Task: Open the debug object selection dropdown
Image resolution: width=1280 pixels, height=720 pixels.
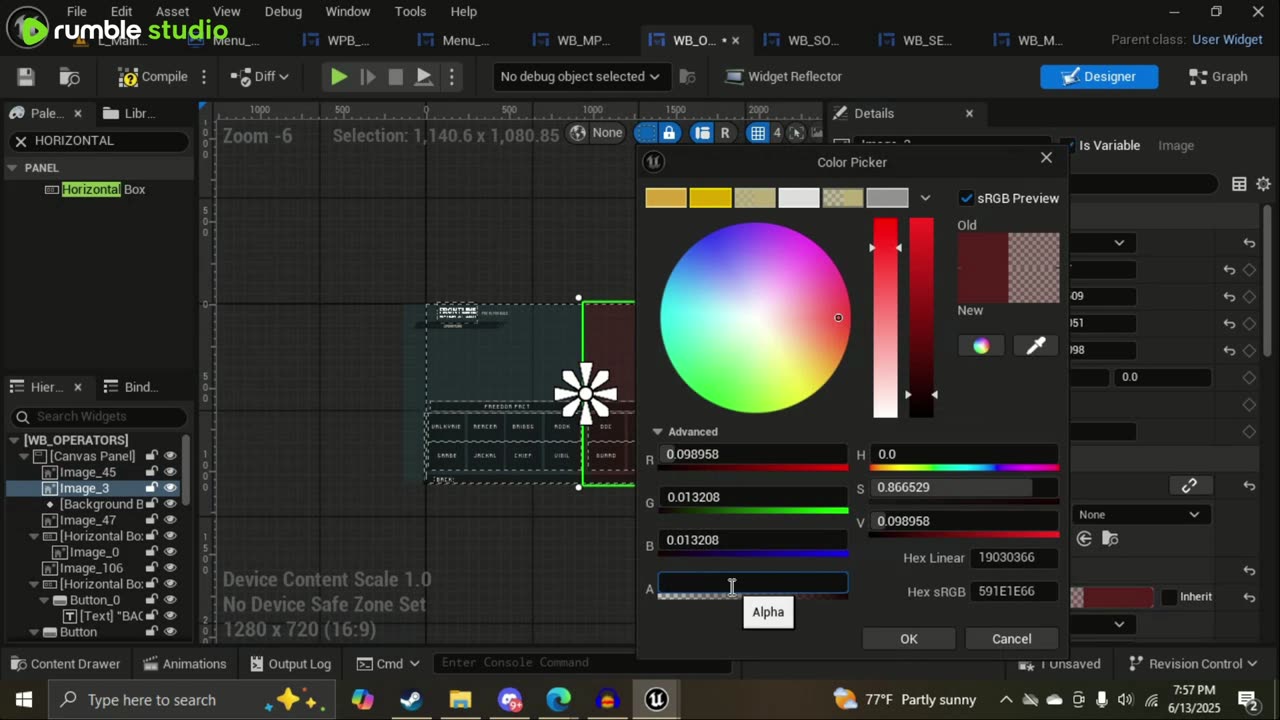Action: (580, 77)
